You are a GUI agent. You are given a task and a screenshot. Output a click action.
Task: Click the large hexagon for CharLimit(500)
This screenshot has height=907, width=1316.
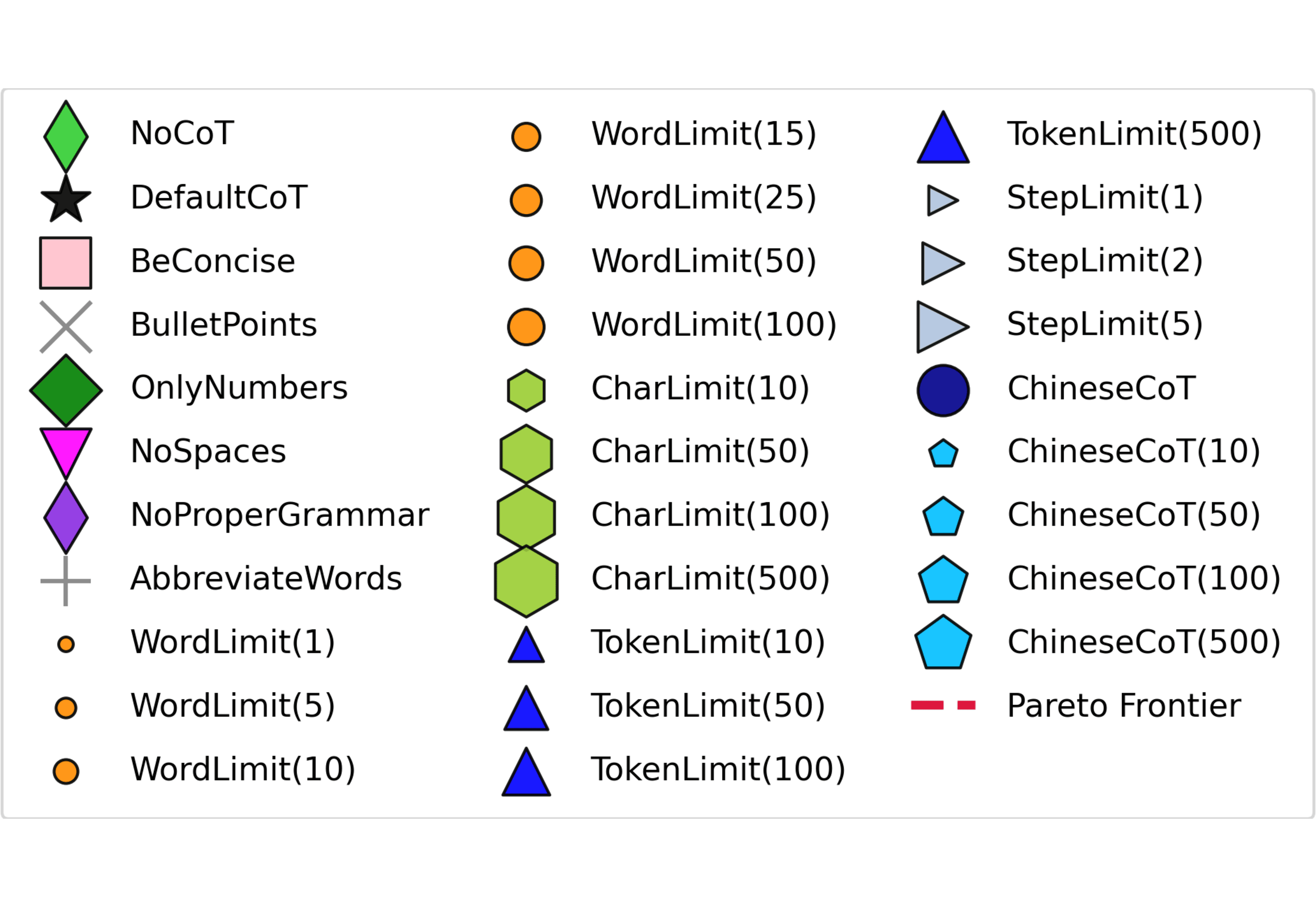coord(526,581)
